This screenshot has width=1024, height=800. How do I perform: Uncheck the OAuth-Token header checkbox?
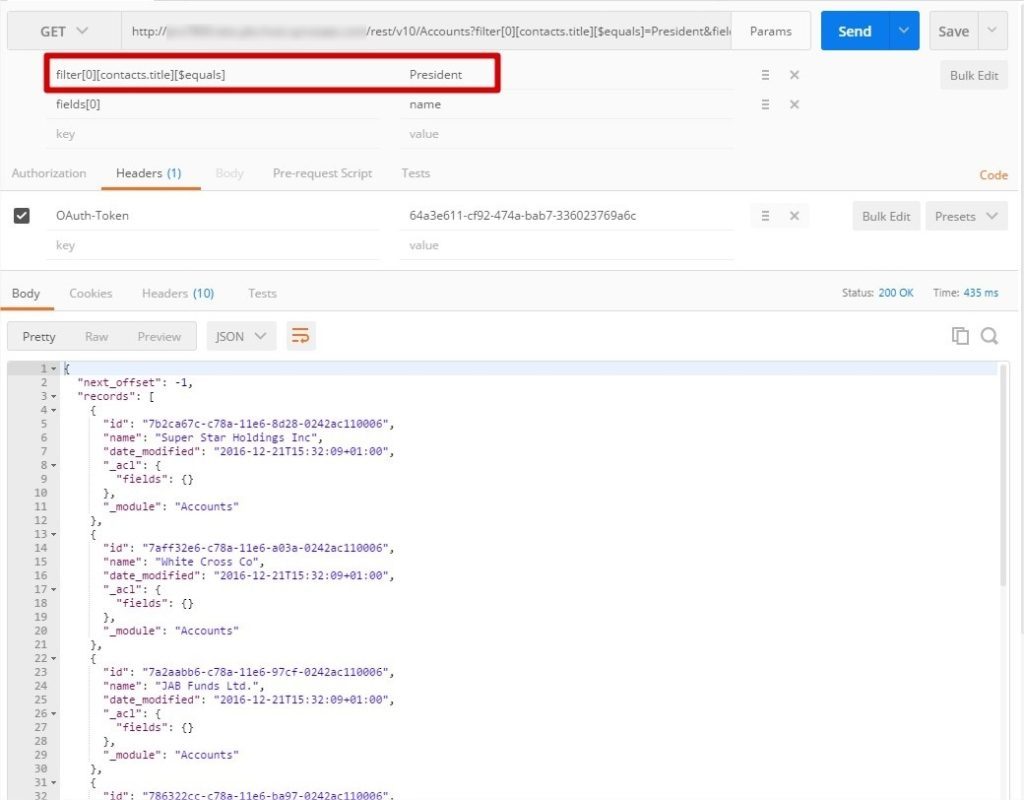(22, 215)
